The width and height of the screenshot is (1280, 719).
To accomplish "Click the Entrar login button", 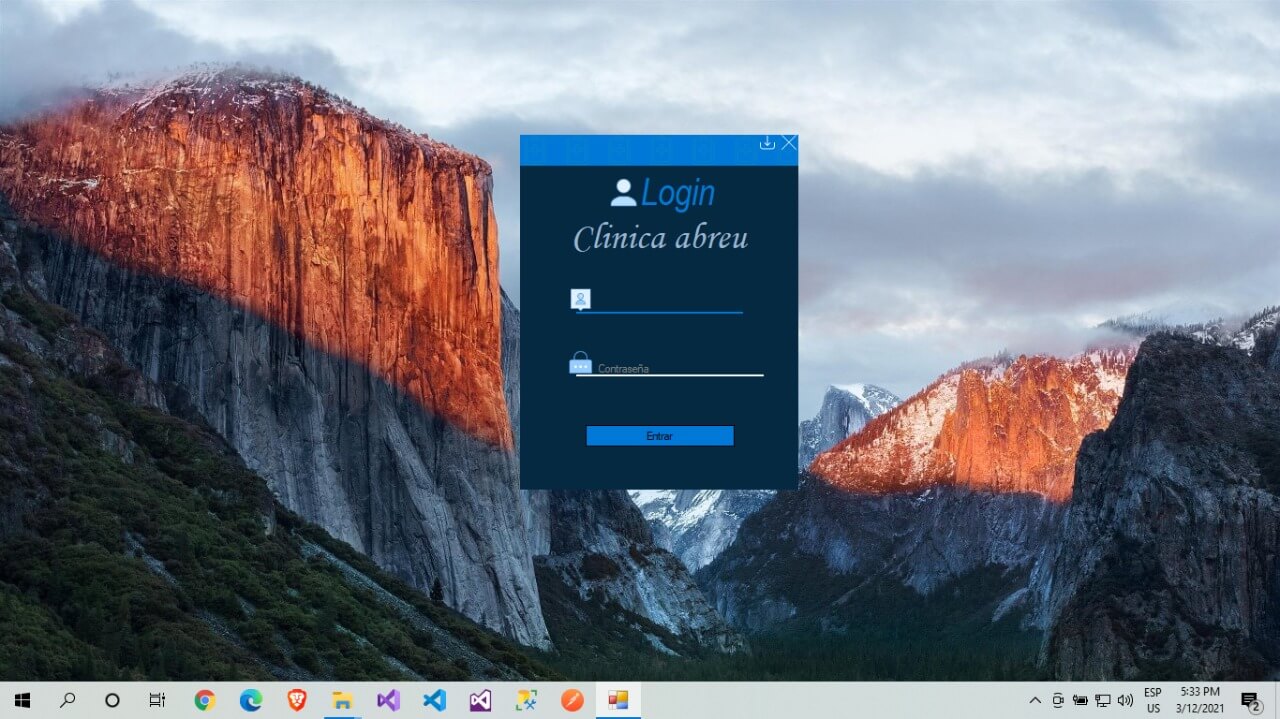I will (659, 436).
